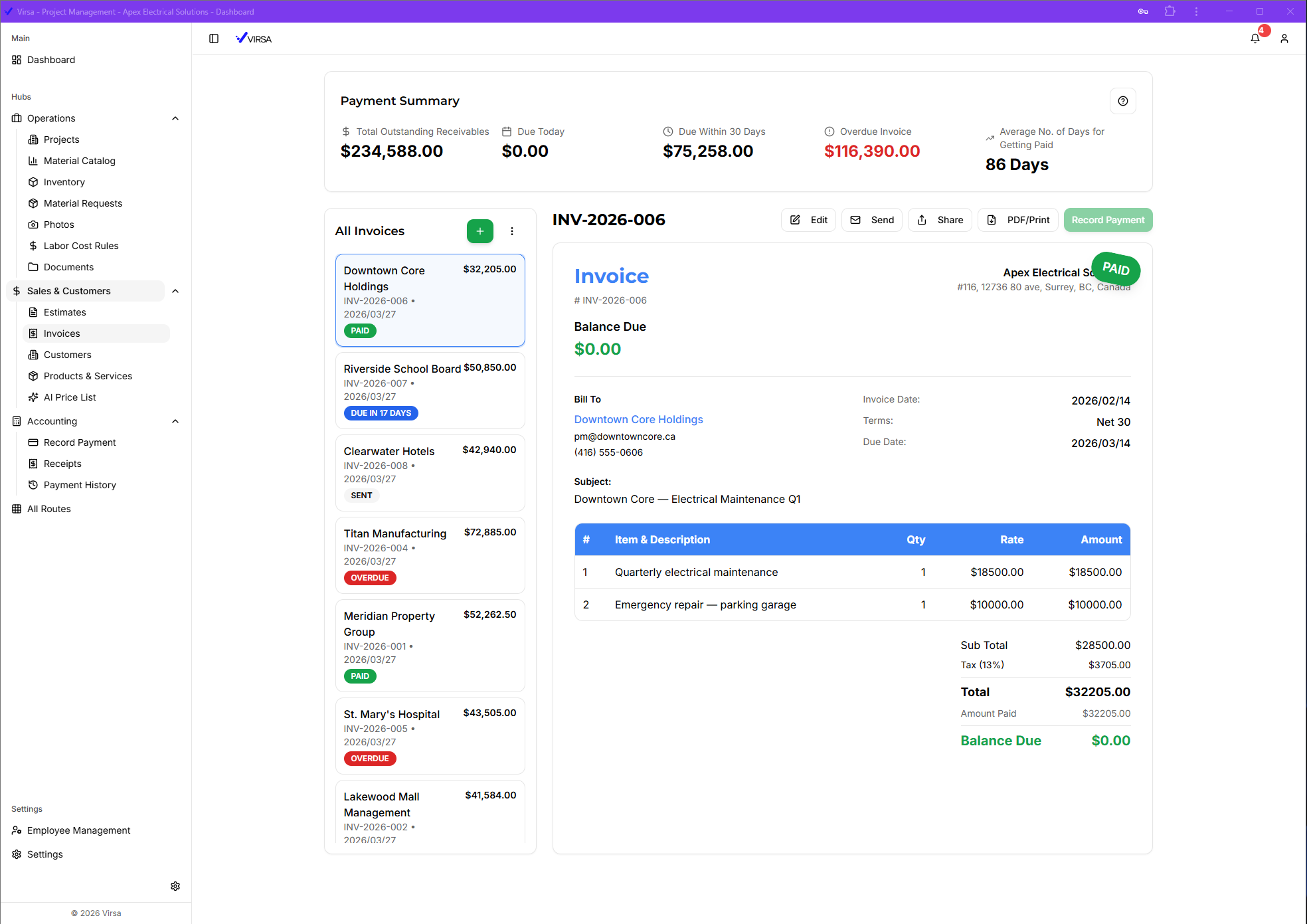Click the Share button

940,220
